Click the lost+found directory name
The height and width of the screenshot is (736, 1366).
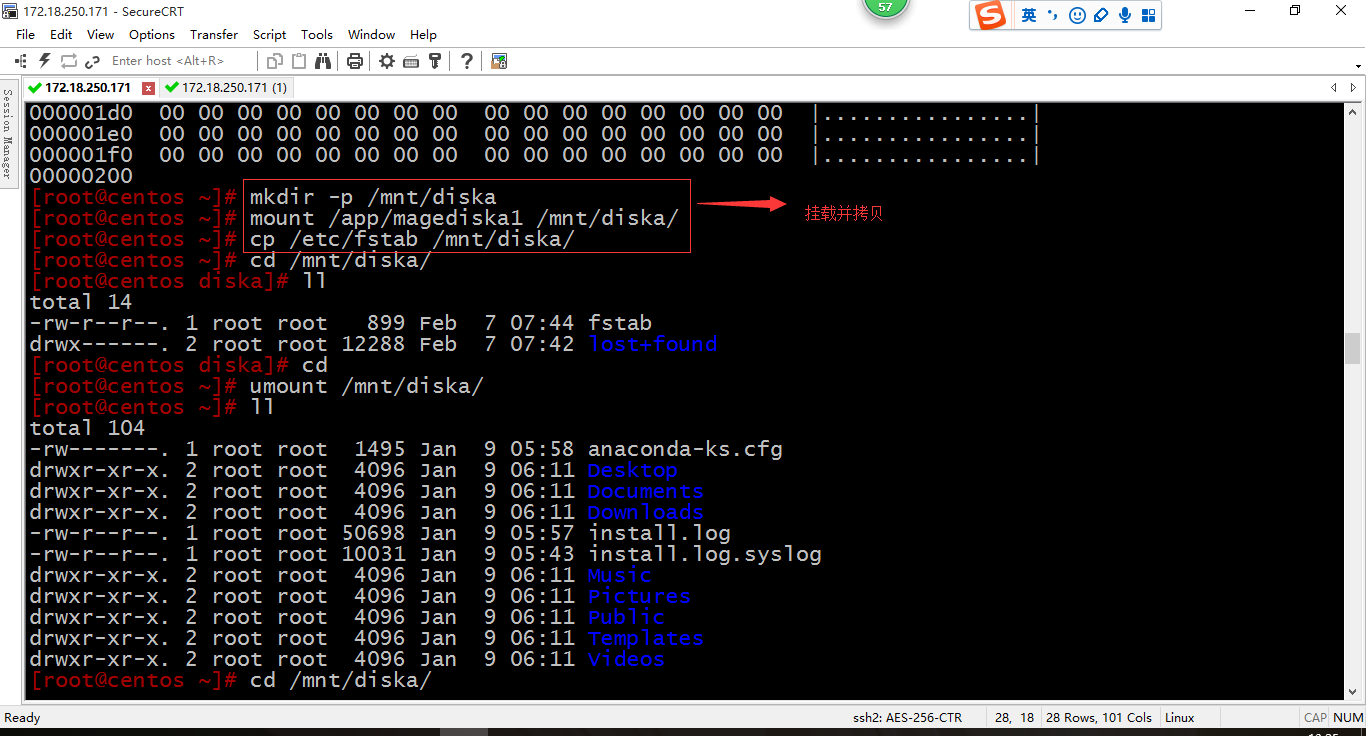(x=652, y=344)
